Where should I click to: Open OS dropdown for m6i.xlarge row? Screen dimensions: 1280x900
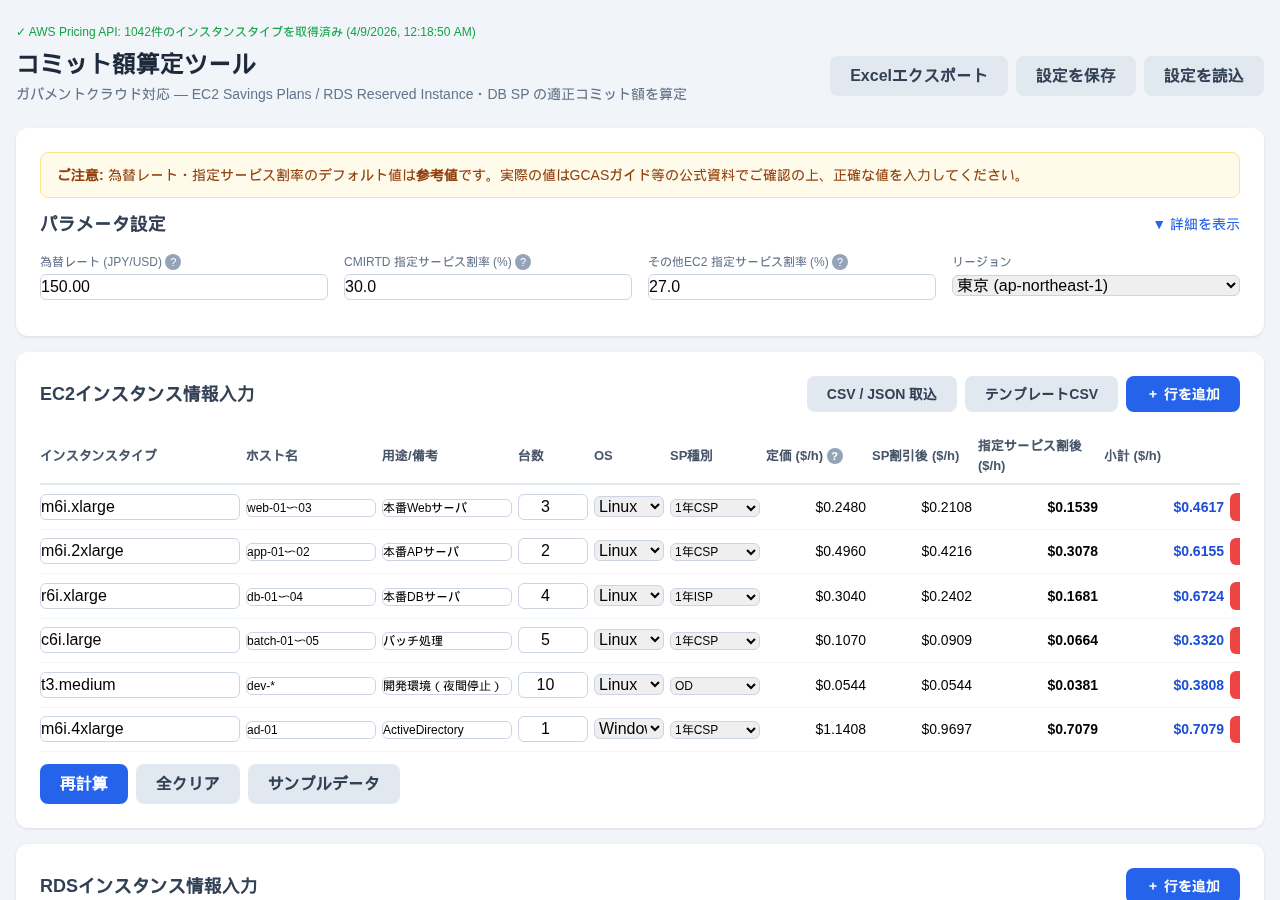(x=629, y=507)
